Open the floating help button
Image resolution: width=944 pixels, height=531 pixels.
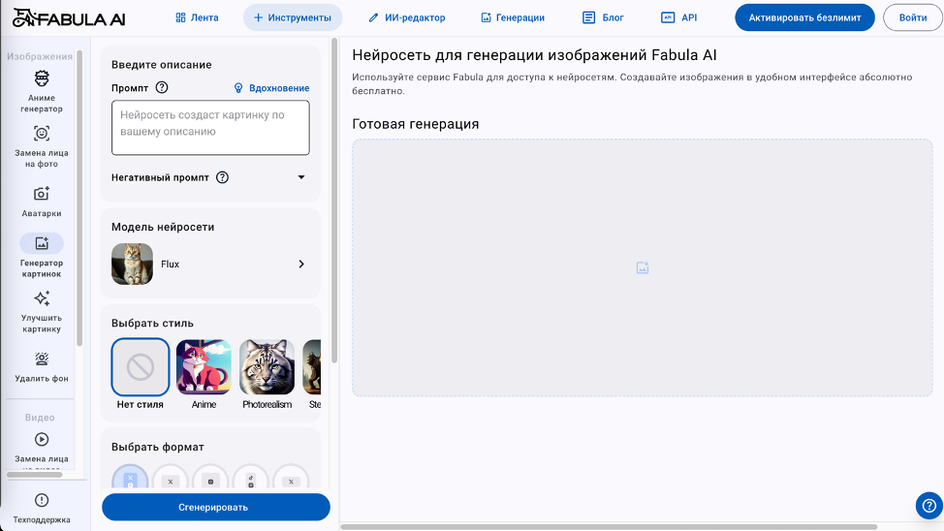929,506
